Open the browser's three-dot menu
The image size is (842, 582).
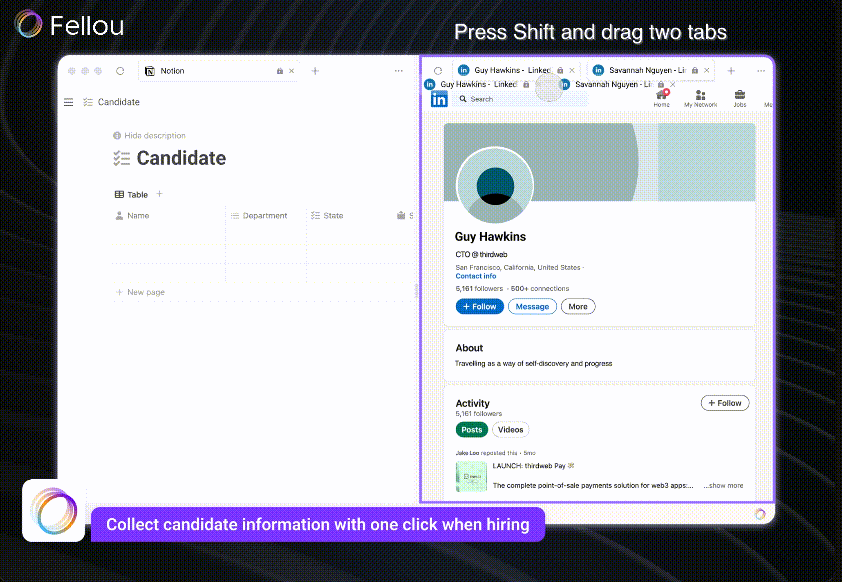click(399, 70)
